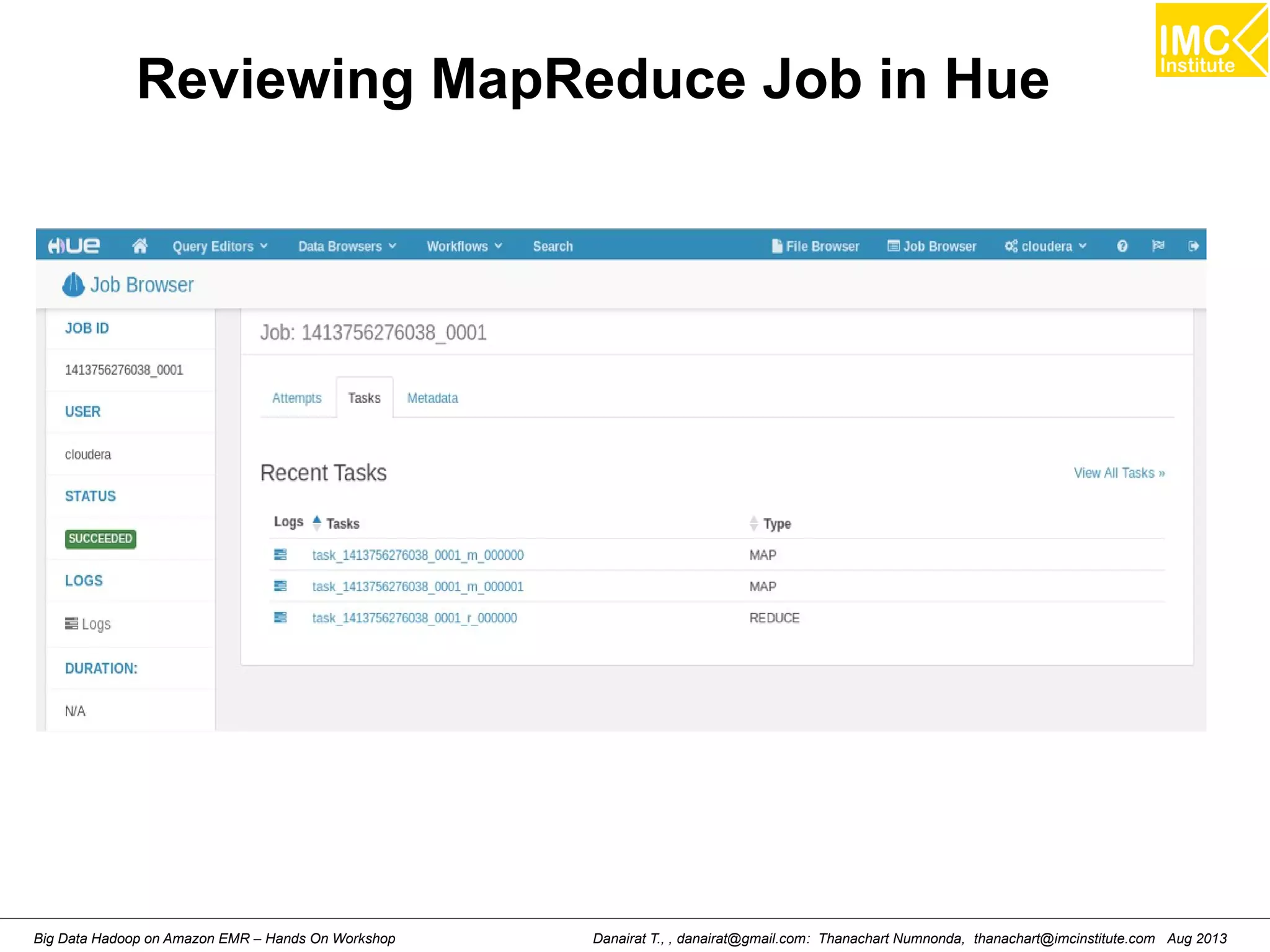Click the REDUCE type cell
Screen dimensions: 1270x952
pos(775,618)
